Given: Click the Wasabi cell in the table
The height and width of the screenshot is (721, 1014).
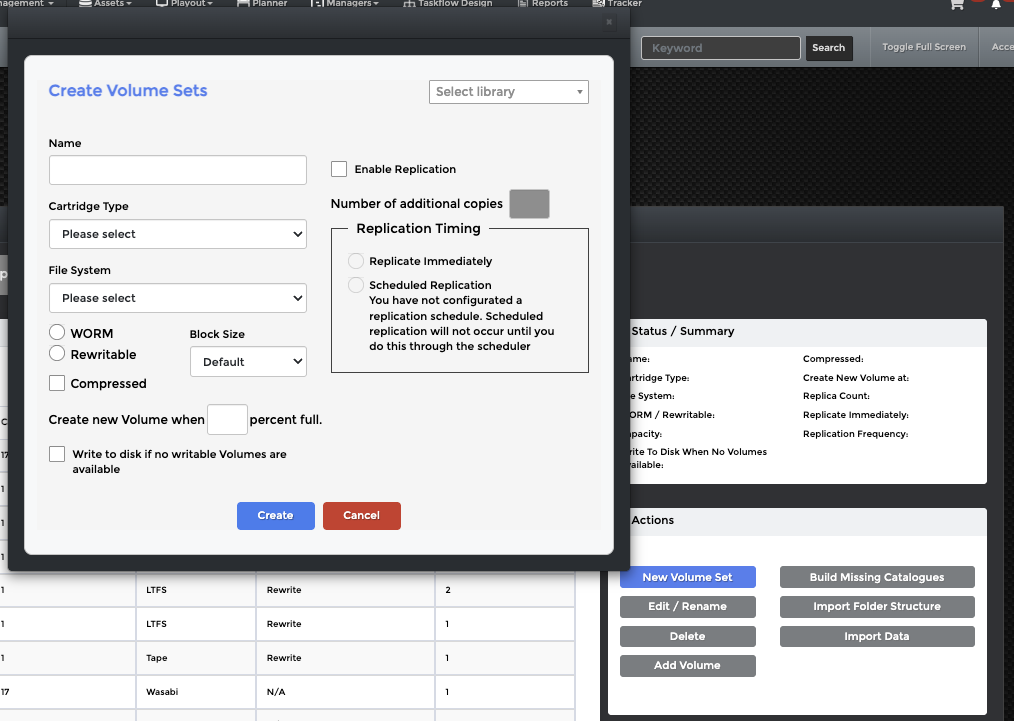Looking at the screenshot, I should pos(196,692).
